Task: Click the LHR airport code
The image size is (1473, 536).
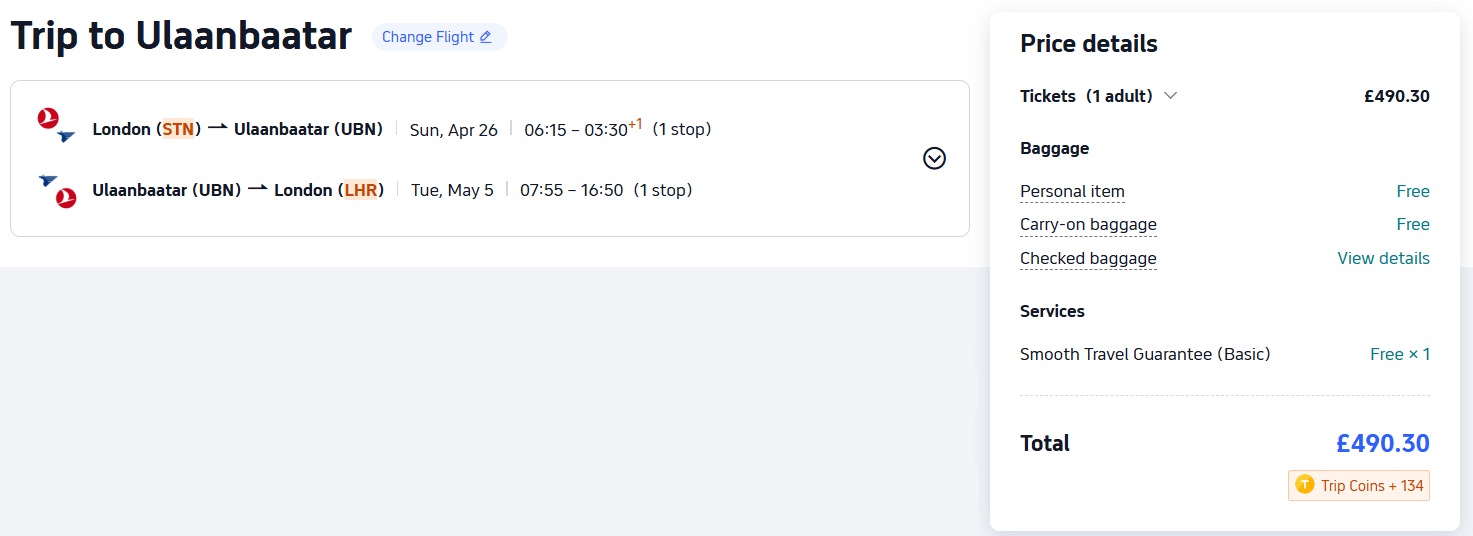Action: tap(361, 190)
